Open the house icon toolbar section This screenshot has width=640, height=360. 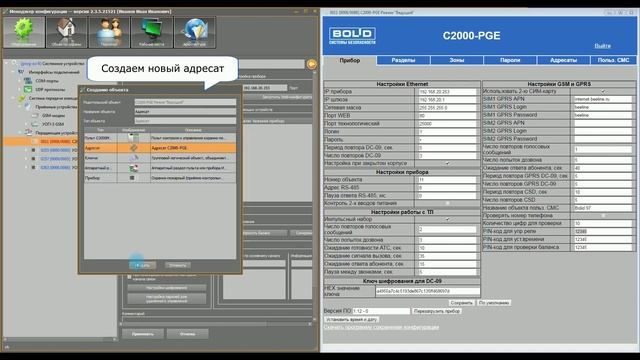[x=67, y=32]
